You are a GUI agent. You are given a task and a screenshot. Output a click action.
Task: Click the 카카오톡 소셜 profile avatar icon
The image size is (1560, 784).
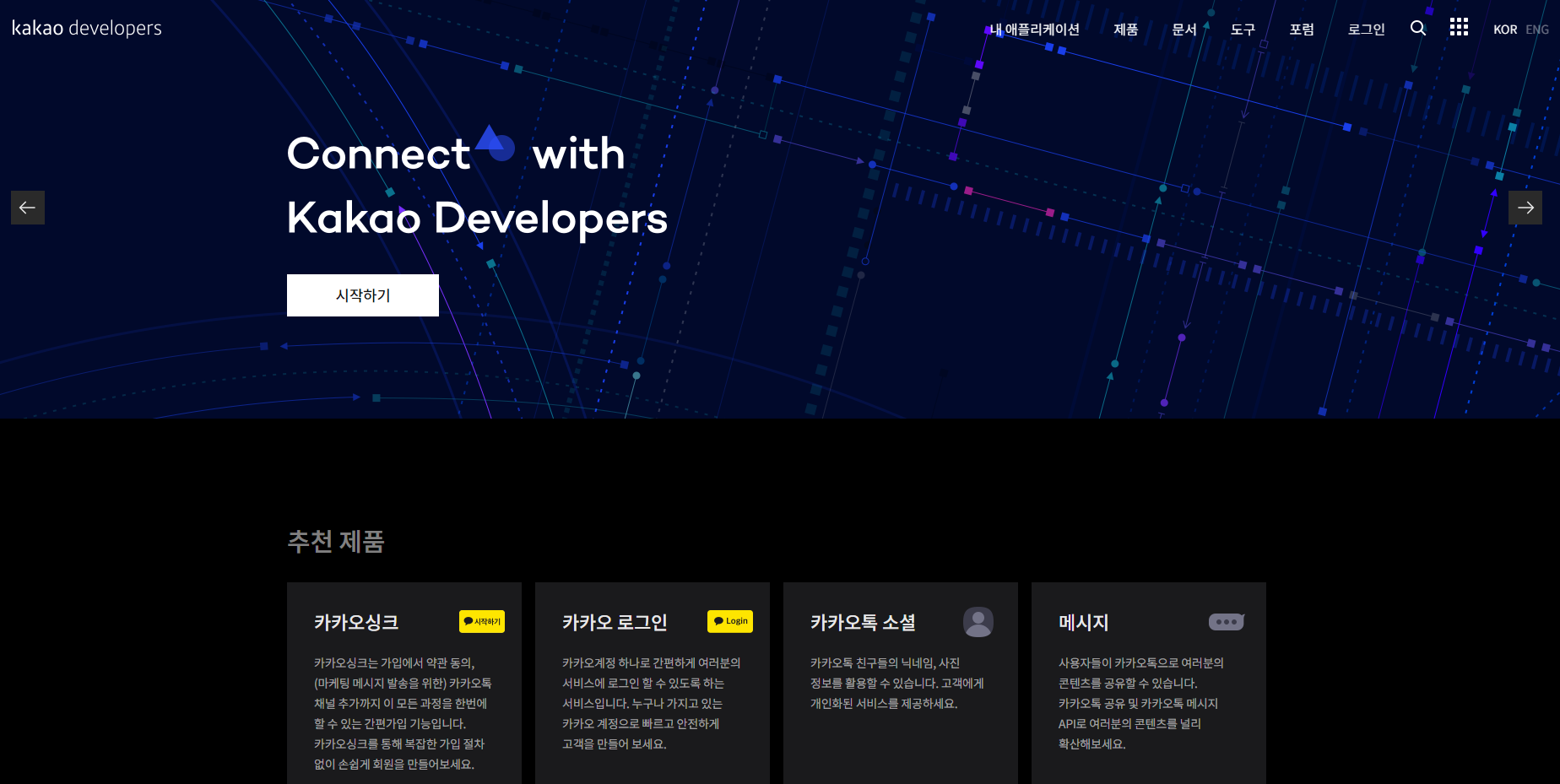[x=978, y=622]
